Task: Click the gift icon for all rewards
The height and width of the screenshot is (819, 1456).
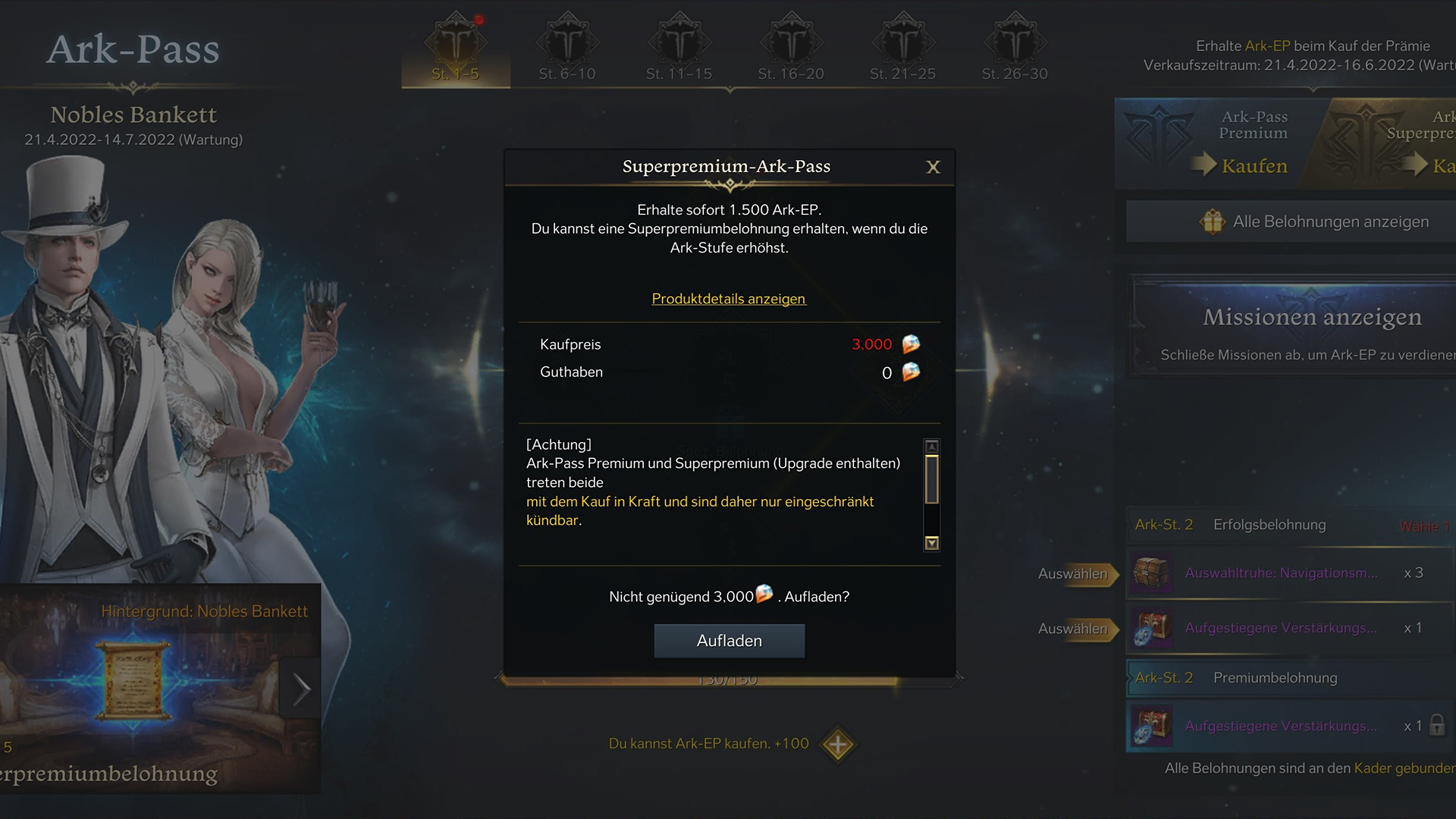Action: (1213, 221)
